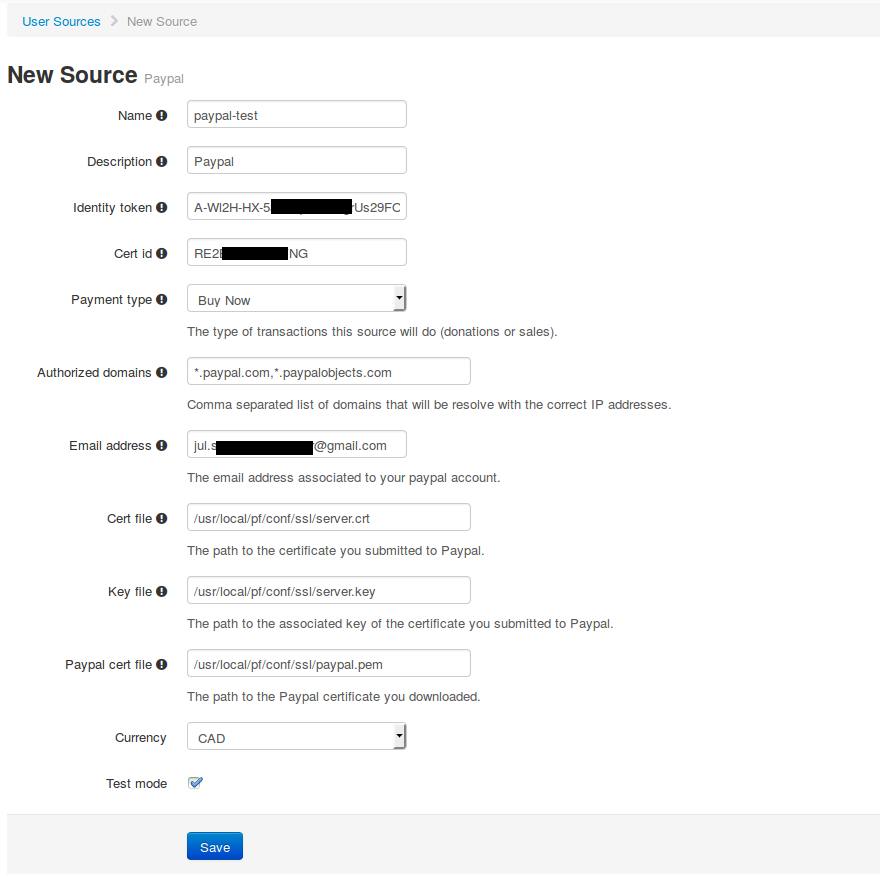Image resolution: width=880 pixels, height=874 pixels.
Task: Click into the Cert id field
Action: 296,252
